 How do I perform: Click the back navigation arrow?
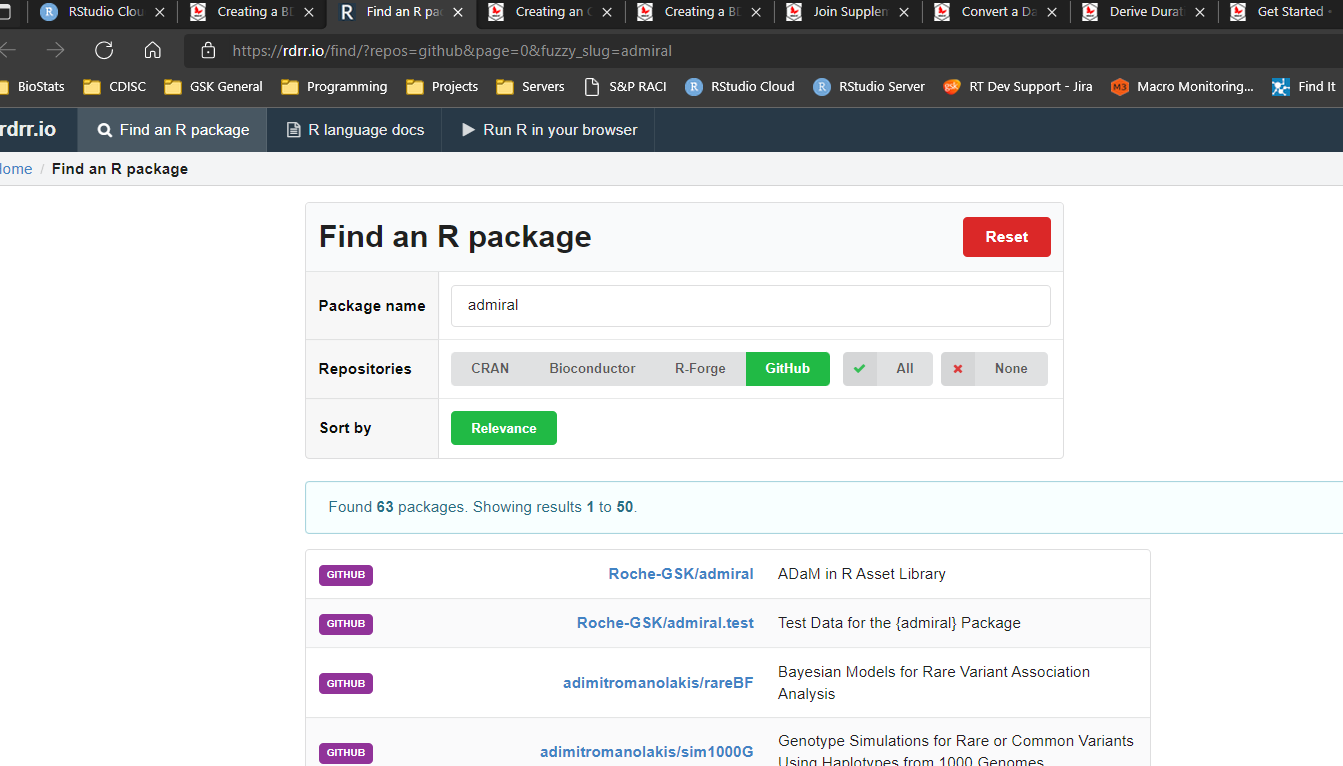tap(10, 48)
